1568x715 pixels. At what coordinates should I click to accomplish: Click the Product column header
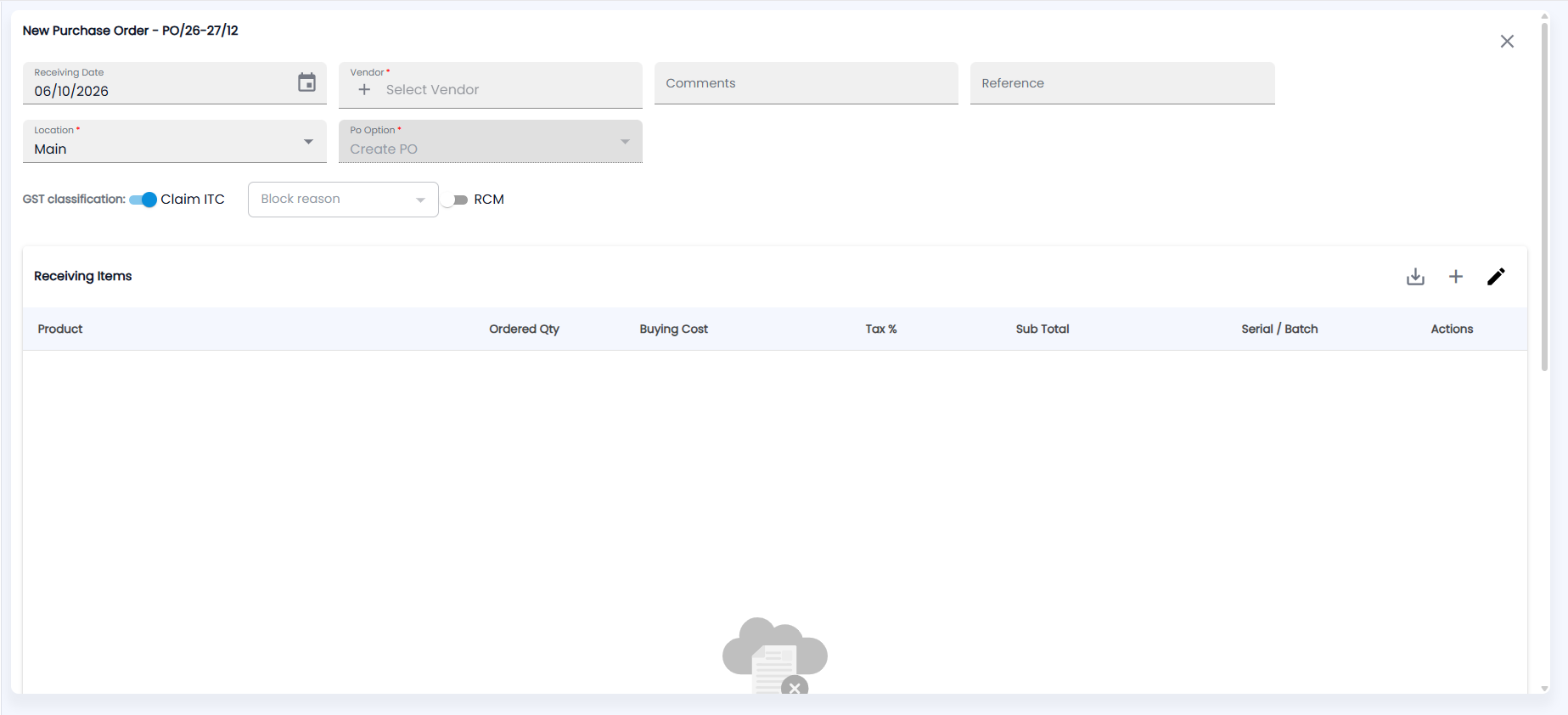[60, 329]
